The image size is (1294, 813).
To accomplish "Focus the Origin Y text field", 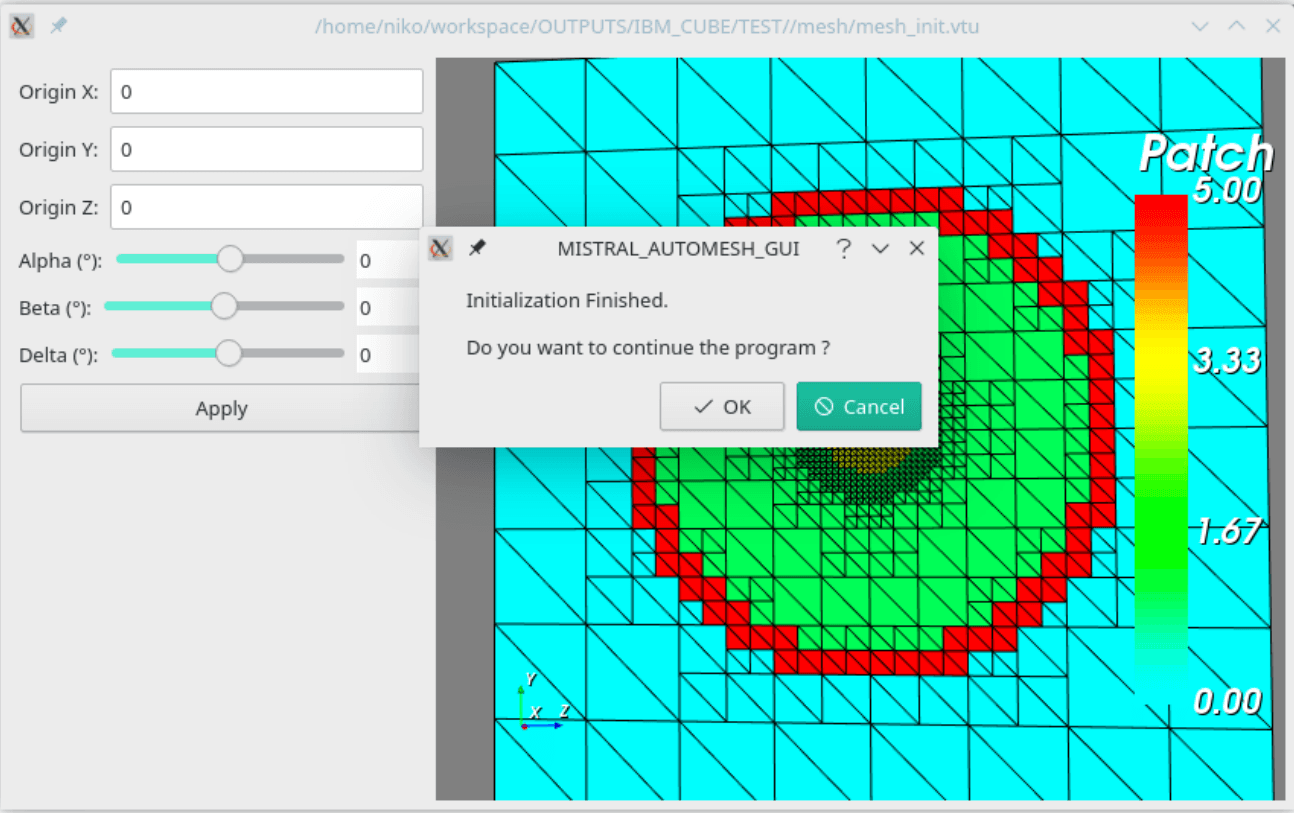I will (266, 150).
